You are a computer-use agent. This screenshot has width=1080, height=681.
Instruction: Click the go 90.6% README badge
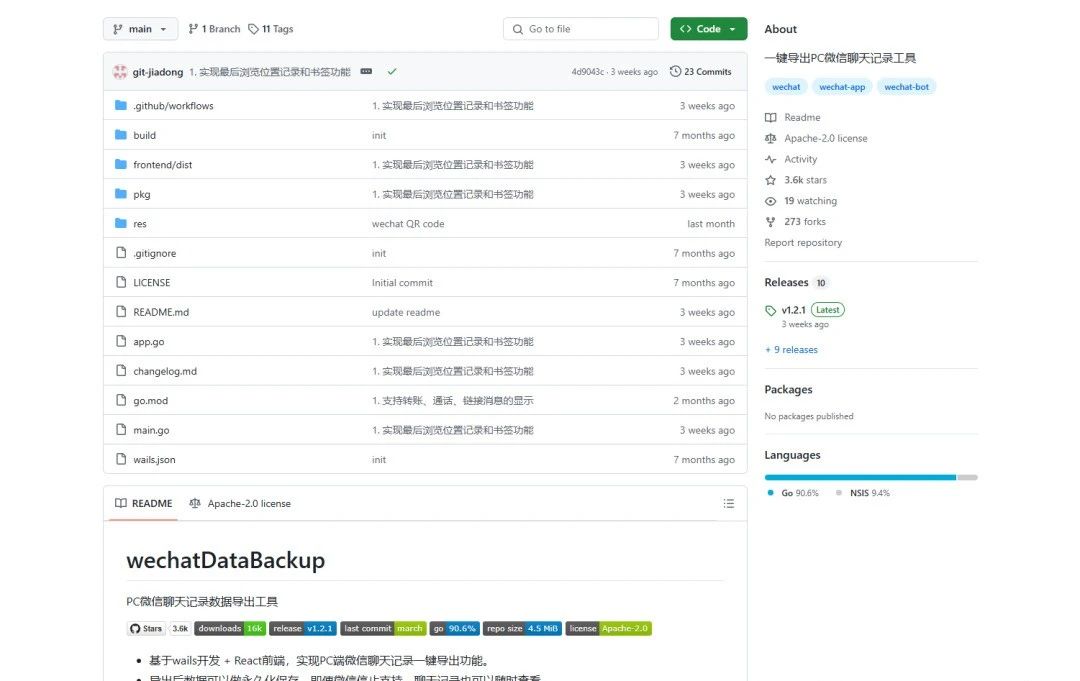[x=455, y=629]
